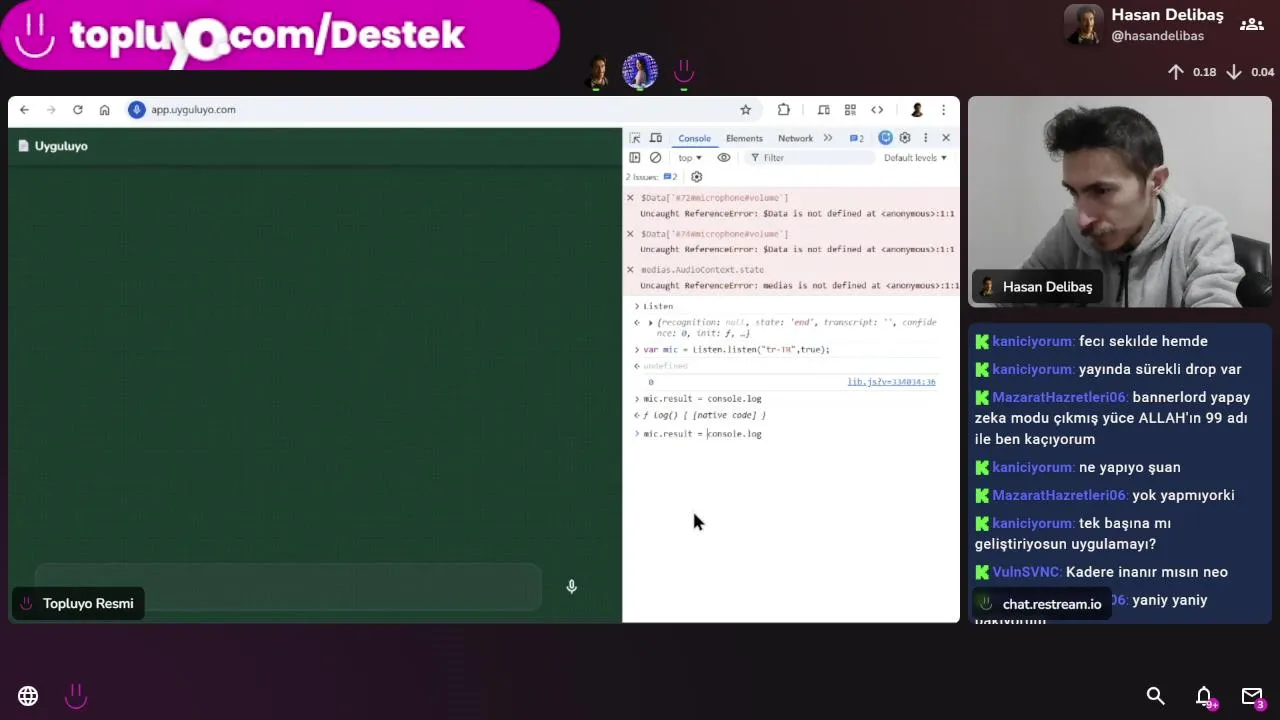The height and width of the screenshot is (720, 1280).
Task: Open the notifications bell
Action: click(x=1204, y=696)
